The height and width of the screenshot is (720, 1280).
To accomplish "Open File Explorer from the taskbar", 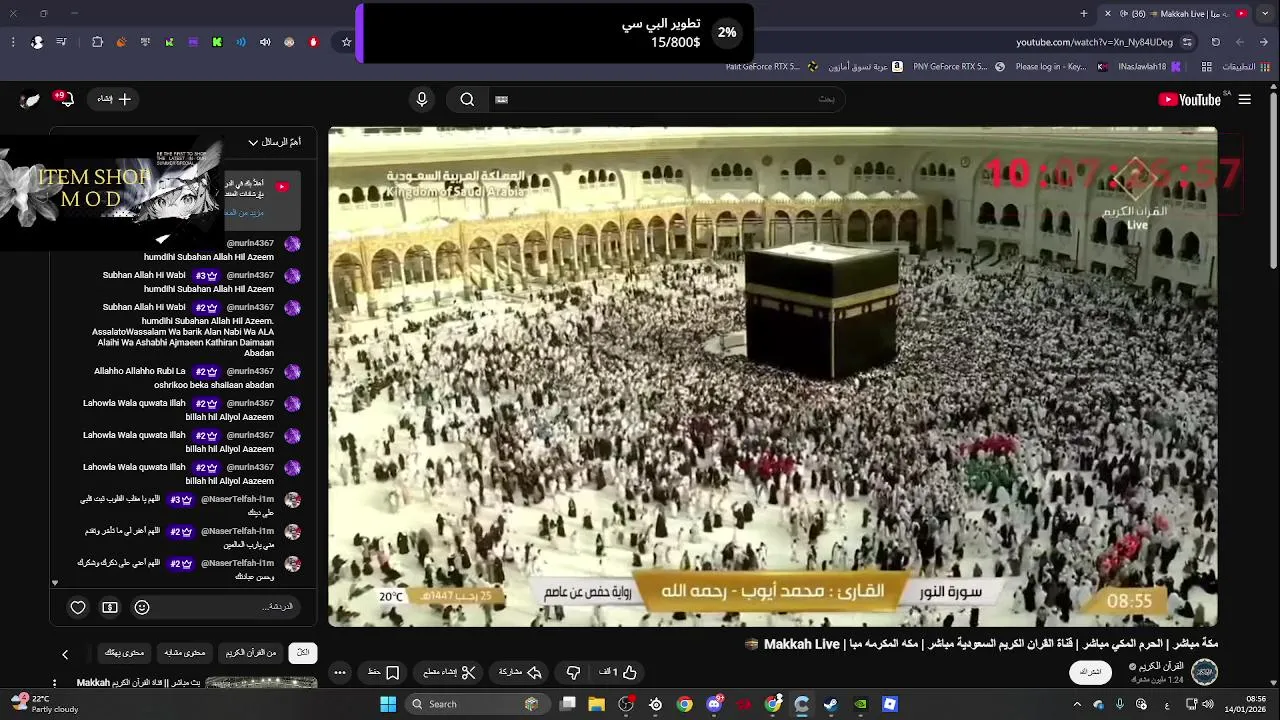I will [x=597, y=704].
